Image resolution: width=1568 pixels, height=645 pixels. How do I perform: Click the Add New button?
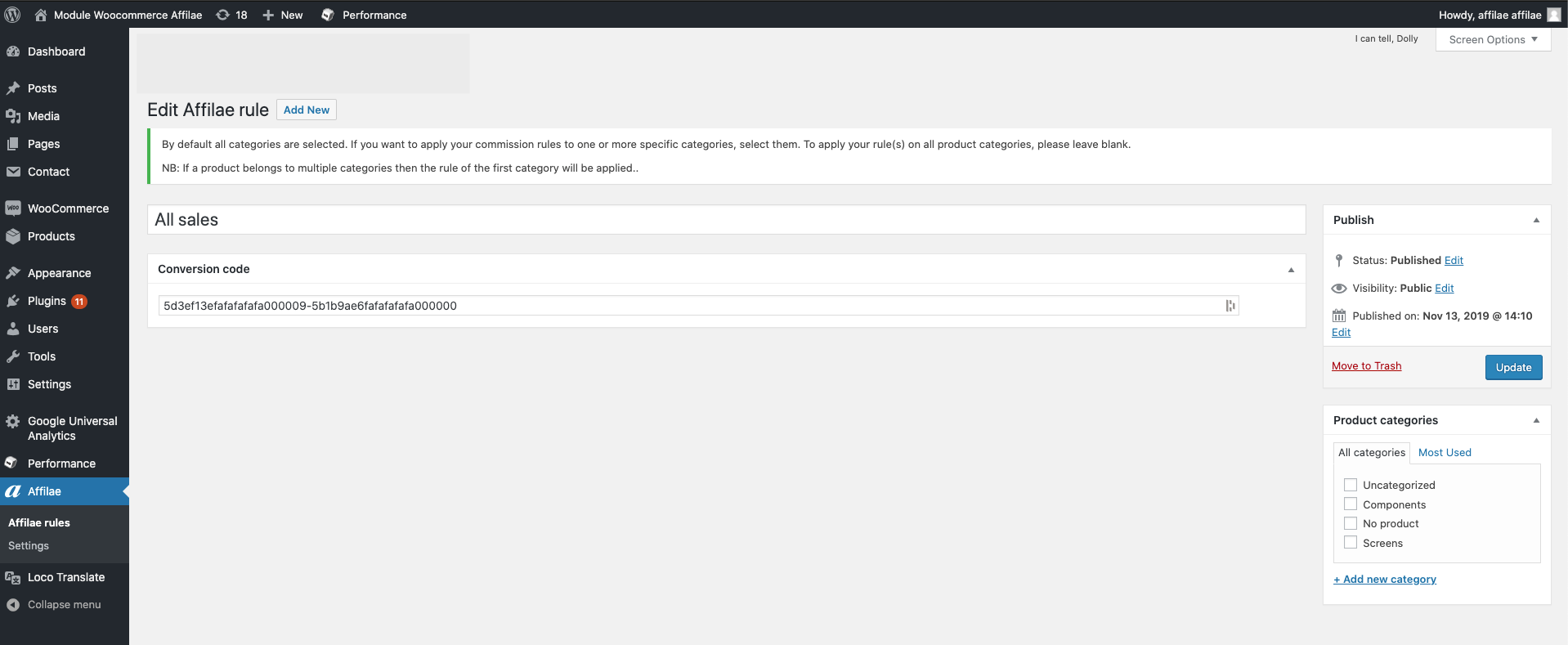307,110
